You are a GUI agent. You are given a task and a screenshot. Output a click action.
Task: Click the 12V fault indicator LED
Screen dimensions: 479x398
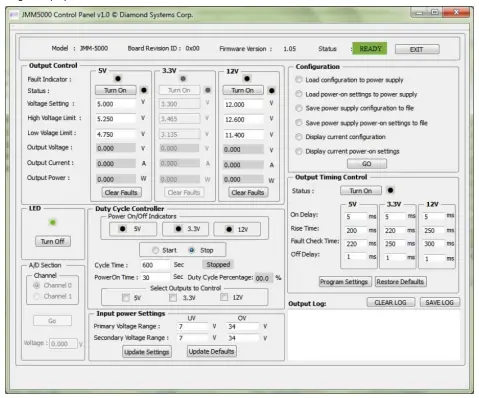pyautogui.click(x=247, y=79)
